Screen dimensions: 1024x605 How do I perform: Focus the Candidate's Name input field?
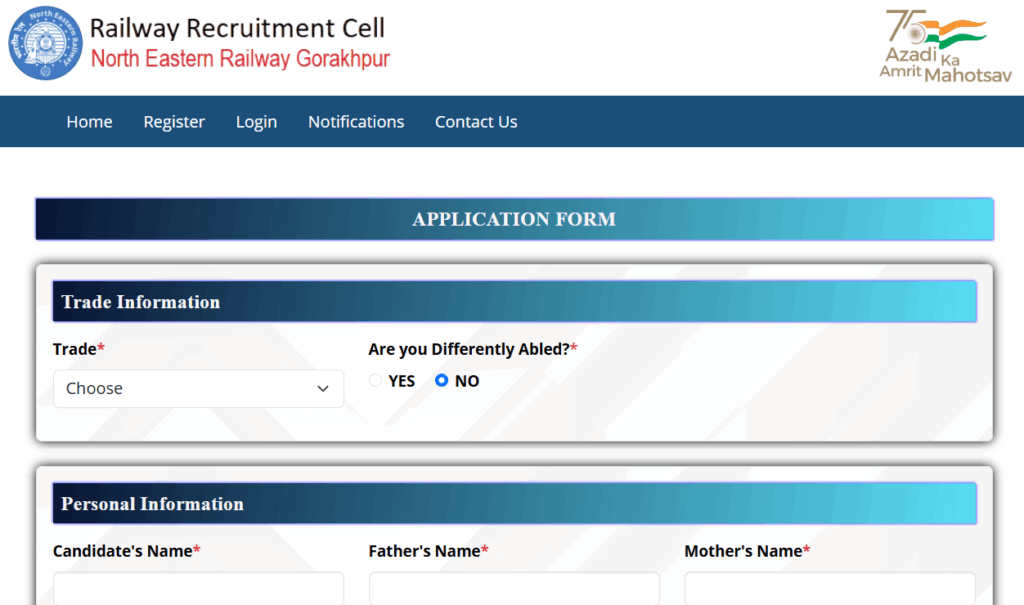[x=198, y=589]
